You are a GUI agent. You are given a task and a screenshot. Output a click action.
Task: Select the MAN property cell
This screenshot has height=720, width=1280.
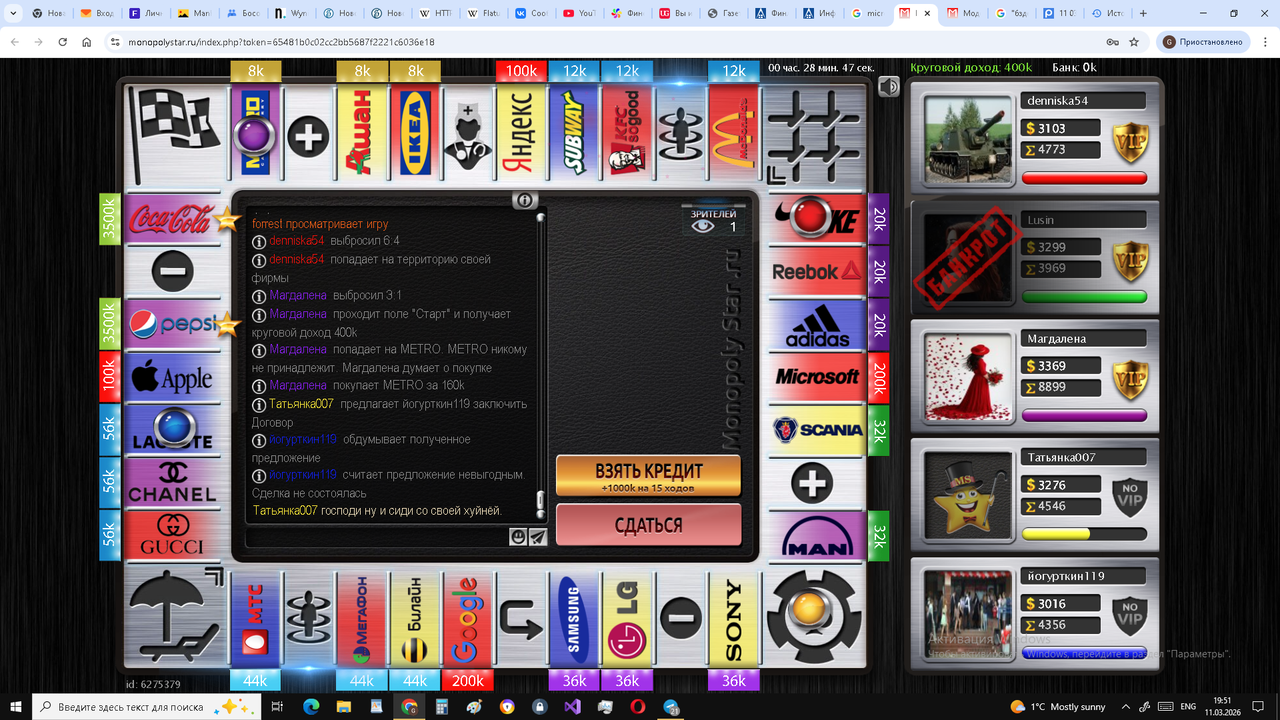[x=817, y=537]
